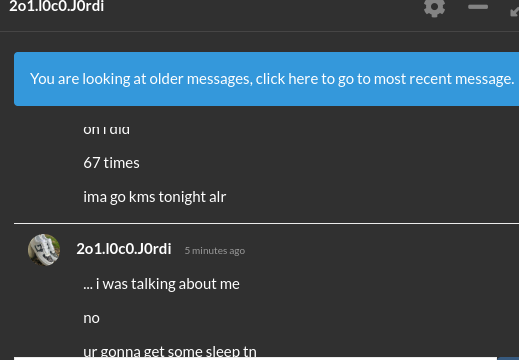Click the partially hidden "oh i did" message

(x=106, y=130)
